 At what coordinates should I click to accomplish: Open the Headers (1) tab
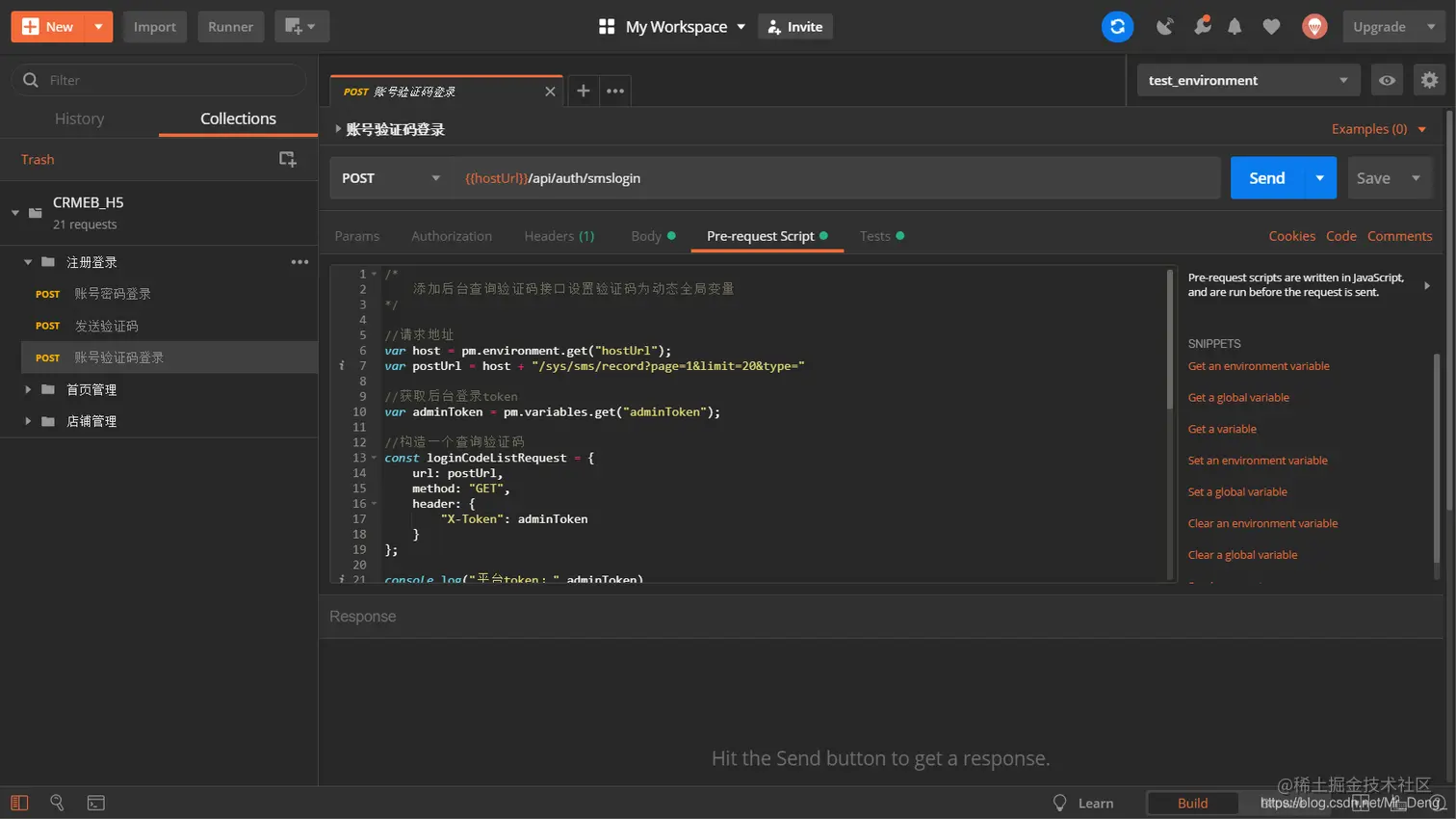tap(559, 236)
